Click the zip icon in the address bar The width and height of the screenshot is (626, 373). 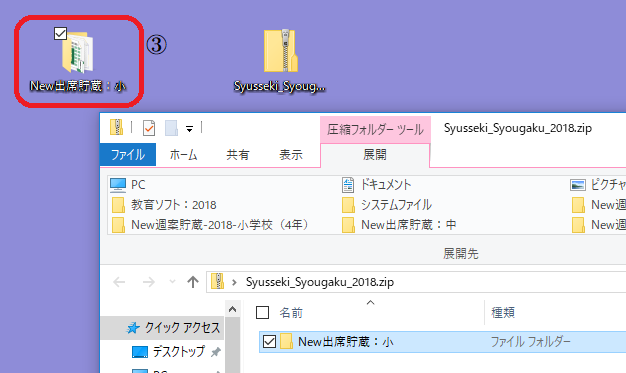point(218,282)
